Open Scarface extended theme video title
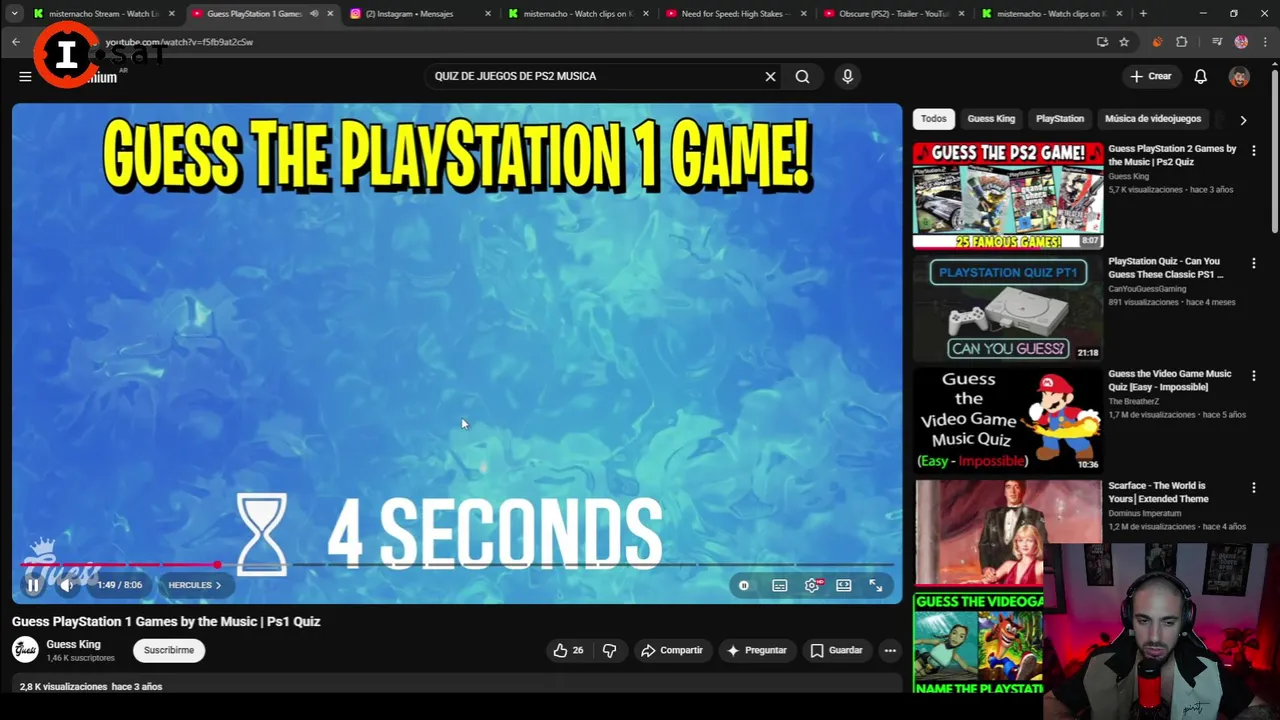 [1159, 492]
